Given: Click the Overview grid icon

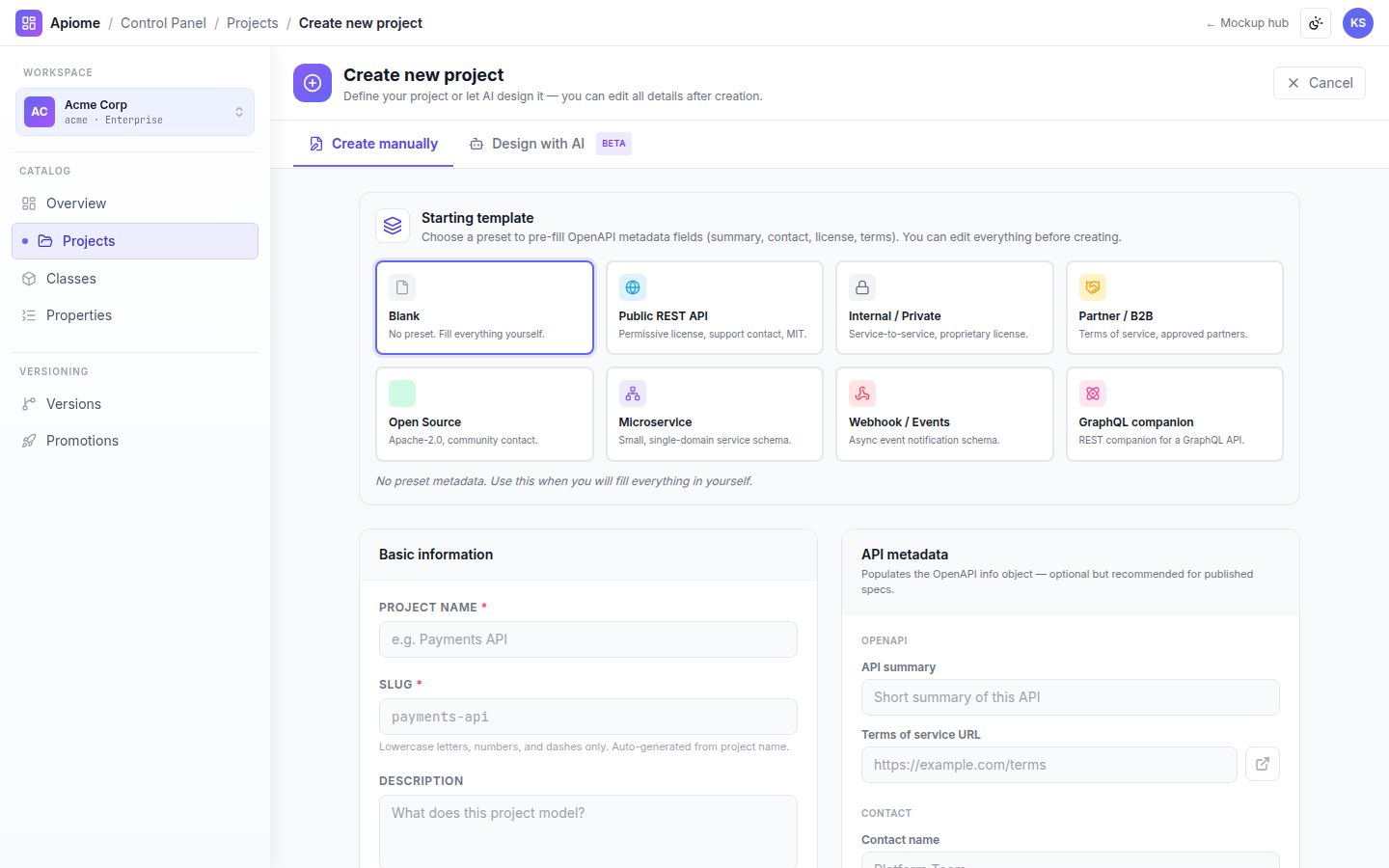Looking at the screenshot, I should point(29,203).
